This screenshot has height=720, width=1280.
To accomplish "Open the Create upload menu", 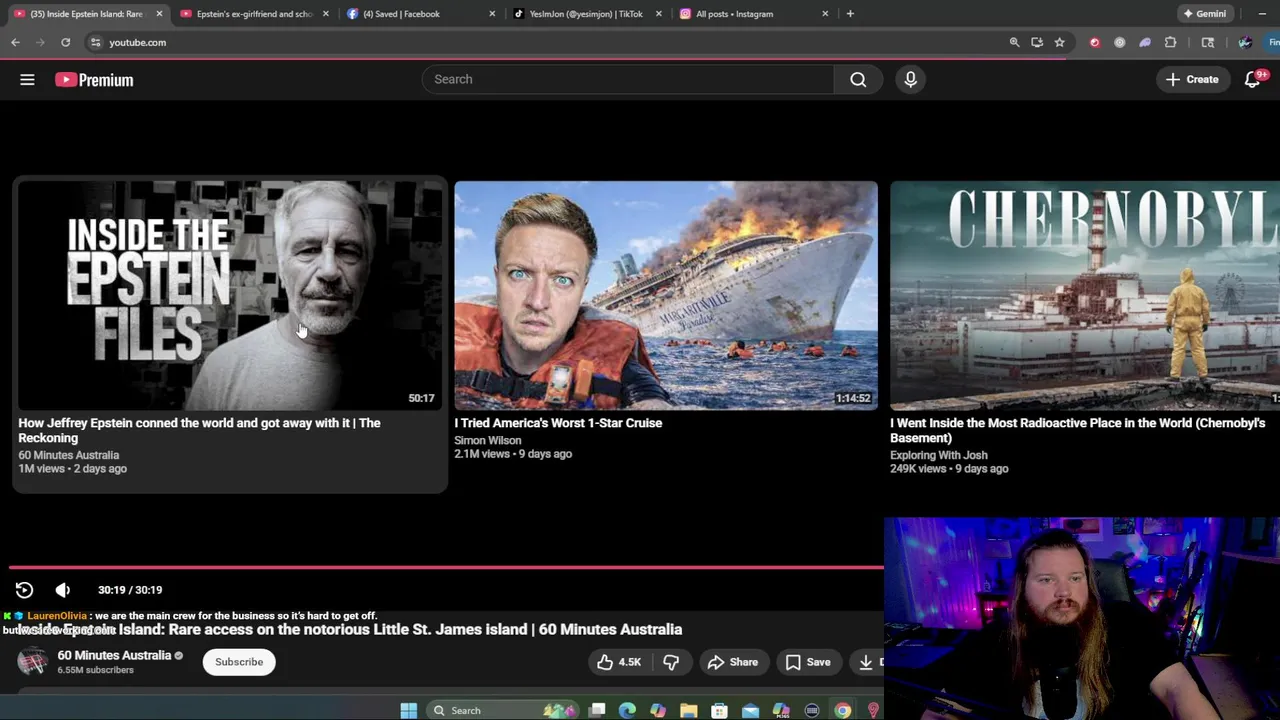I will click(x=1192, y=79).
